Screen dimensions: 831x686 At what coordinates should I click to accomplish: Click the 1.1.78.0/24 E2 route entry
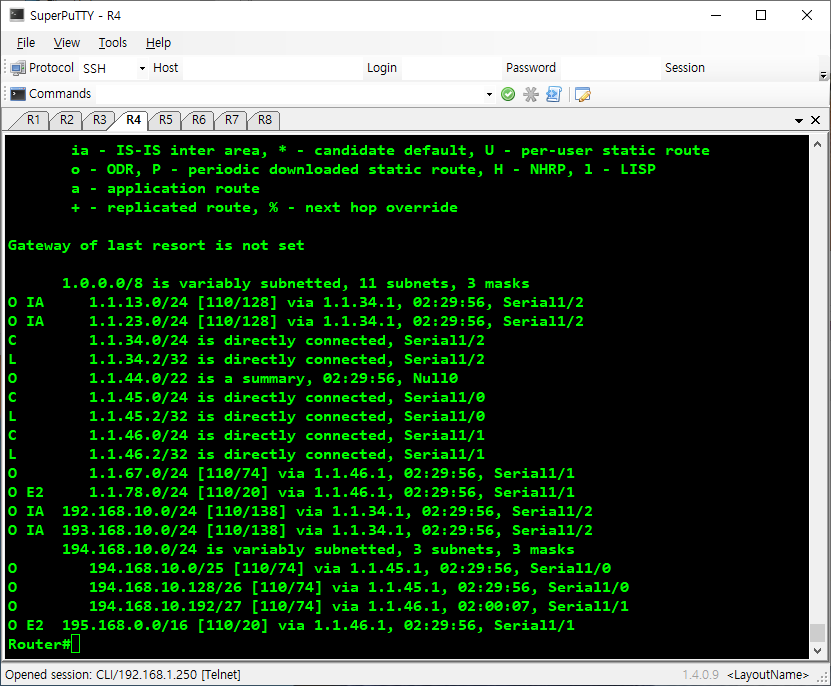pos(291,492)
